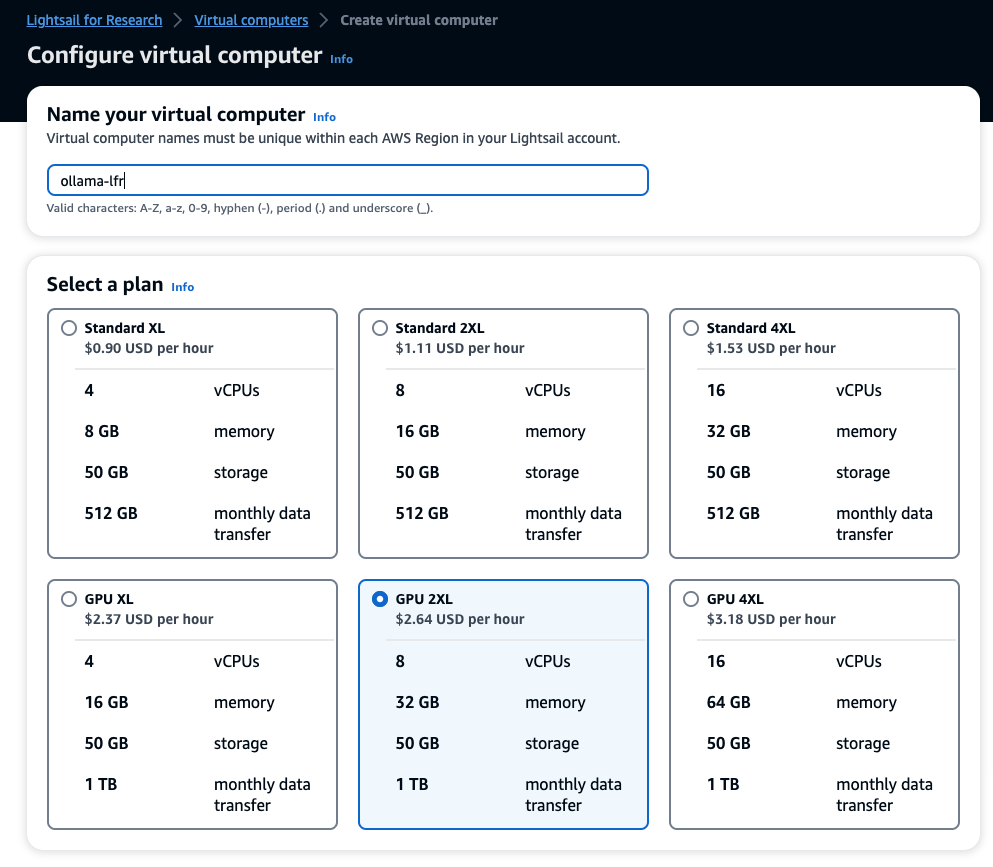
Task: Click the $0.90 USD per hour price text
Action: 149,348
